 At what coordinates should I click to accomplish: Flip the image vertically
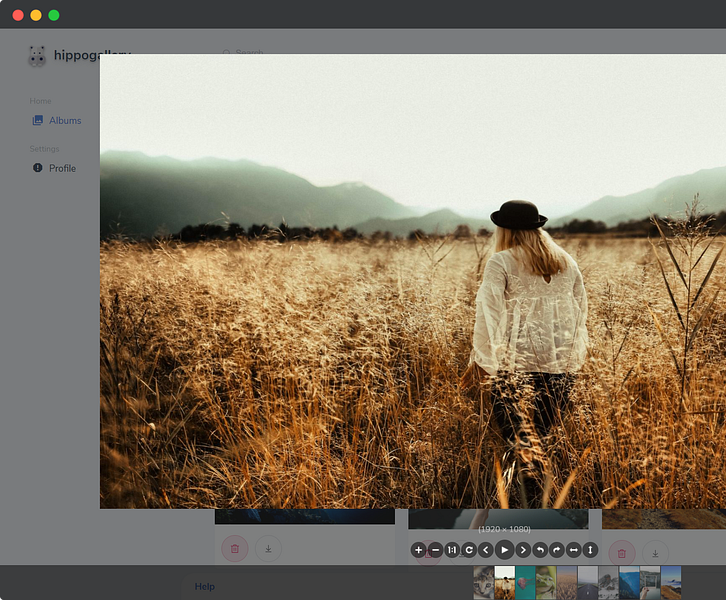coord(590,550)
